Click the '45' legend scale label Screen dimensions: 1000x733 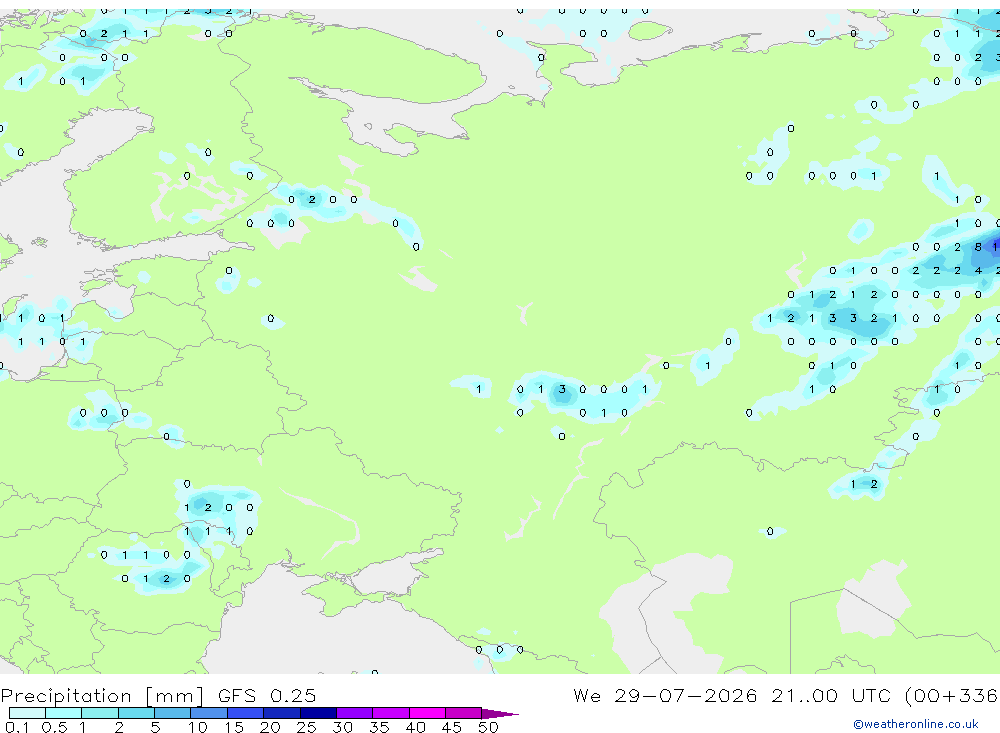(452, 727)
